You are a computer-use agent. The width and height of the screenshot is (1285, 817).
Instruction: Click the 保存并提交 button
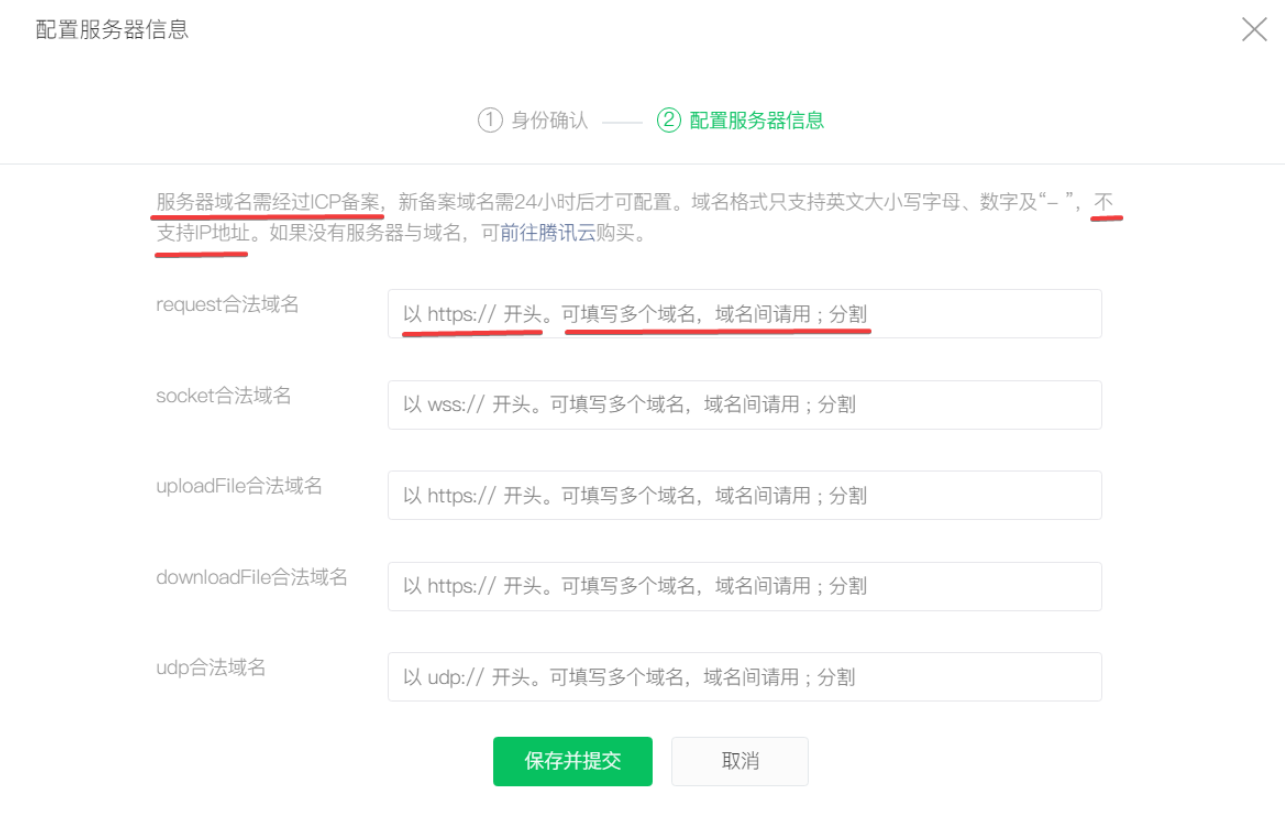(572, 761)
